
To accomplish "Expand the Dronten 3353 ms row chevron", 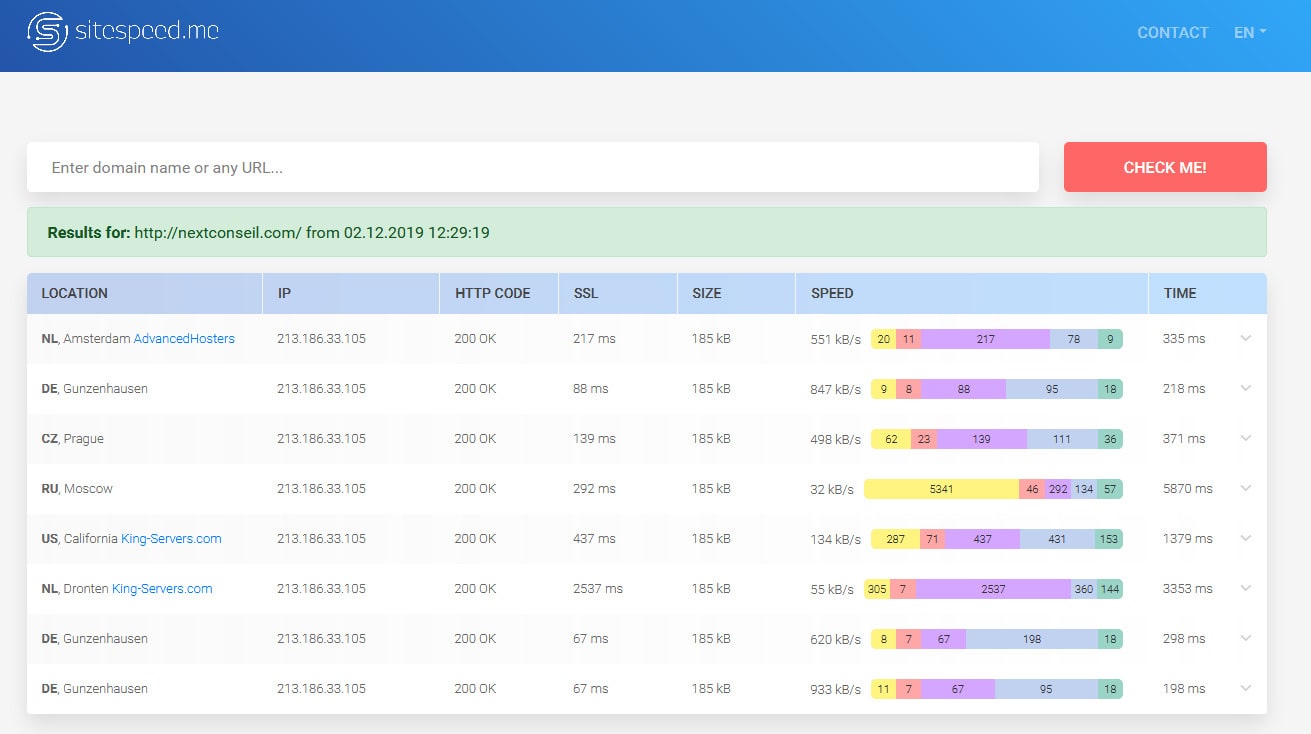I will point(1245,588).
